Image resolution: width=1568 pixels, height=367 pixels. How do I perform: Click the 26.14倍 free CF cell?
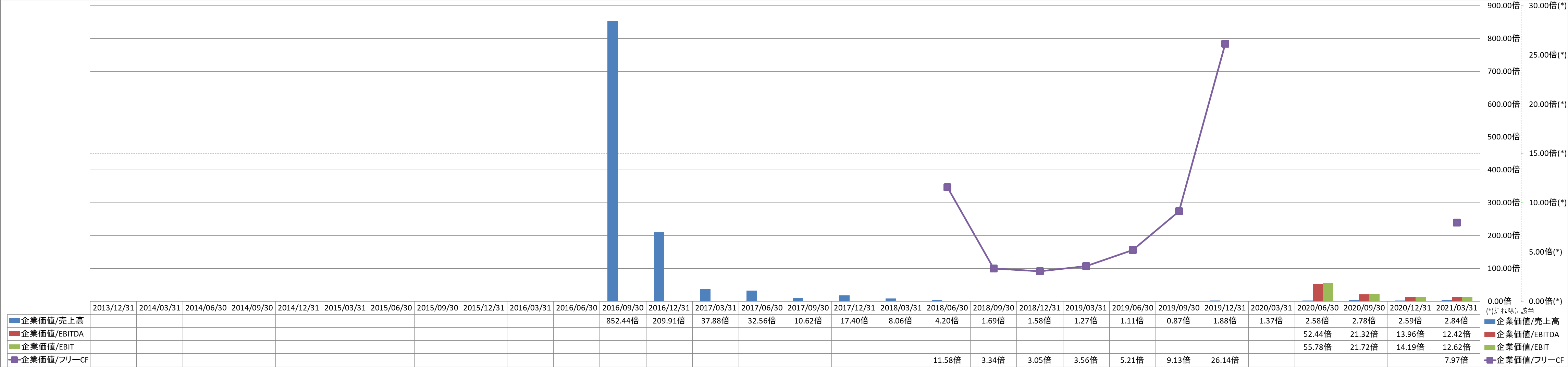coord(1225,360)
